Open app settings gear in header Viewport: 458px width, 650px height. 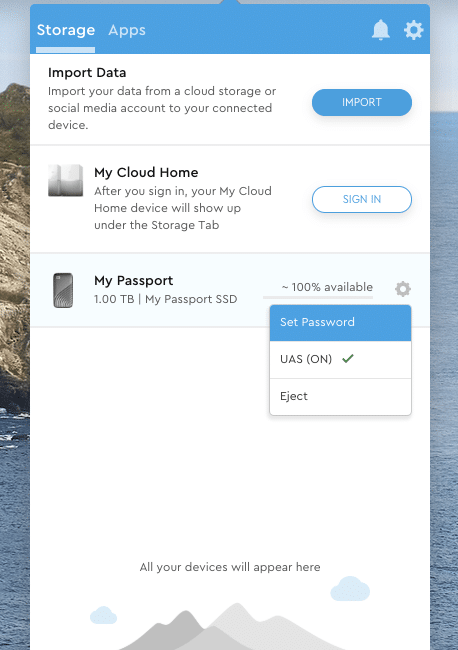click(x=413, y=30)
